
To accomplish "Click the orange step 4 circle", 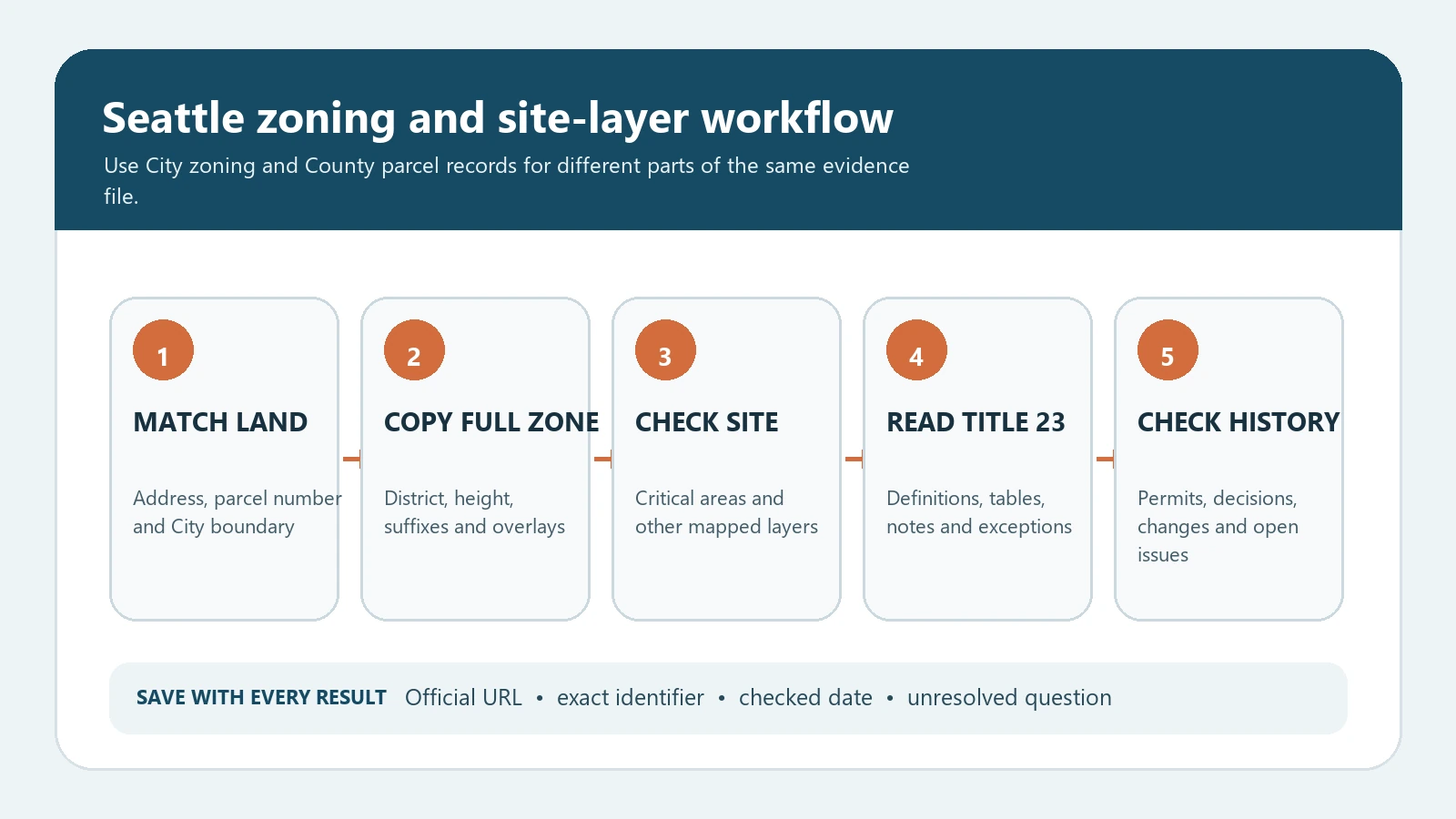I will tap(916, 349).
